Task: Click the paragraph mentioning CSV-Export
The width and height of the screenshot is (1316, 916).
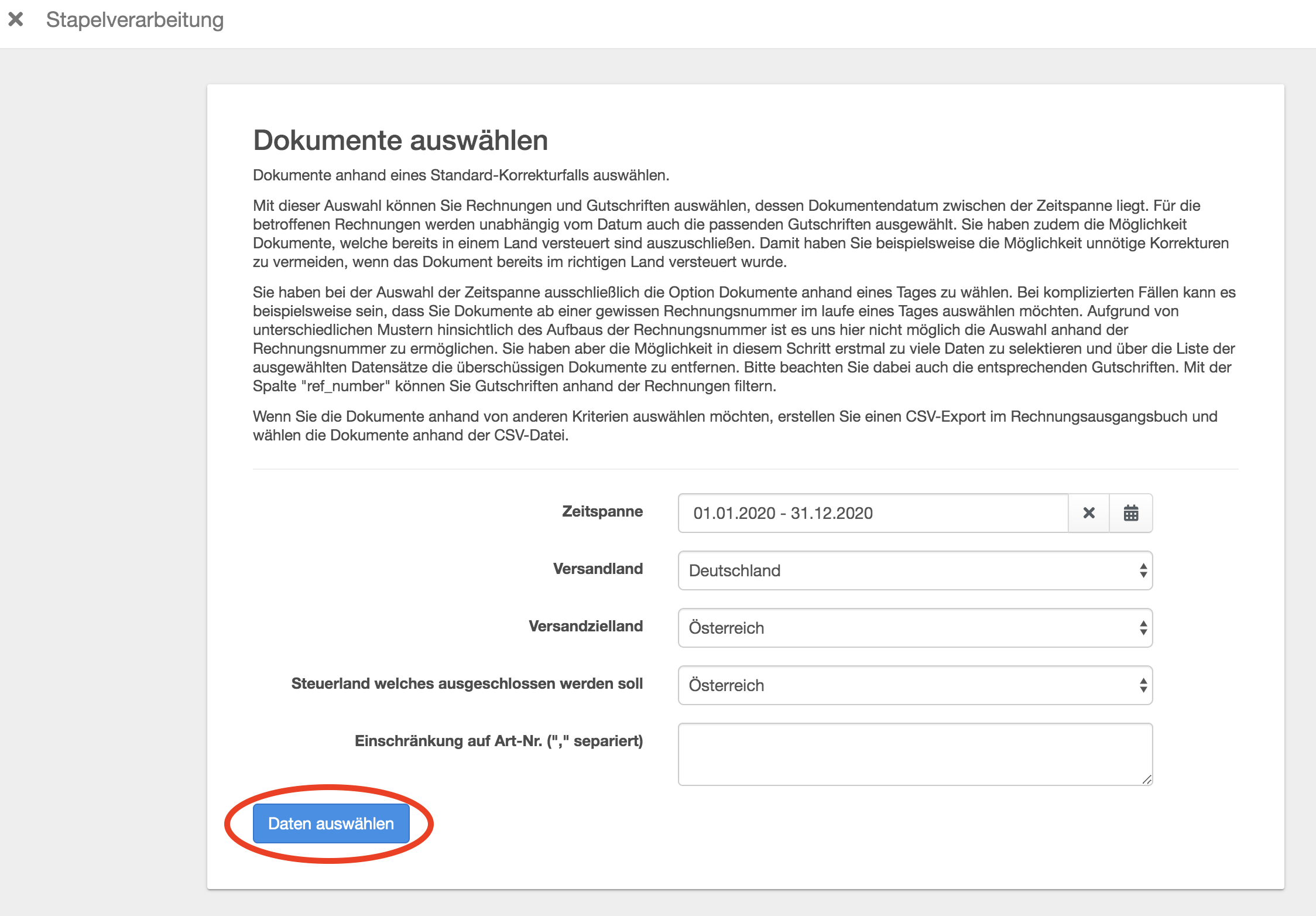Action: (x=735, y=426)
